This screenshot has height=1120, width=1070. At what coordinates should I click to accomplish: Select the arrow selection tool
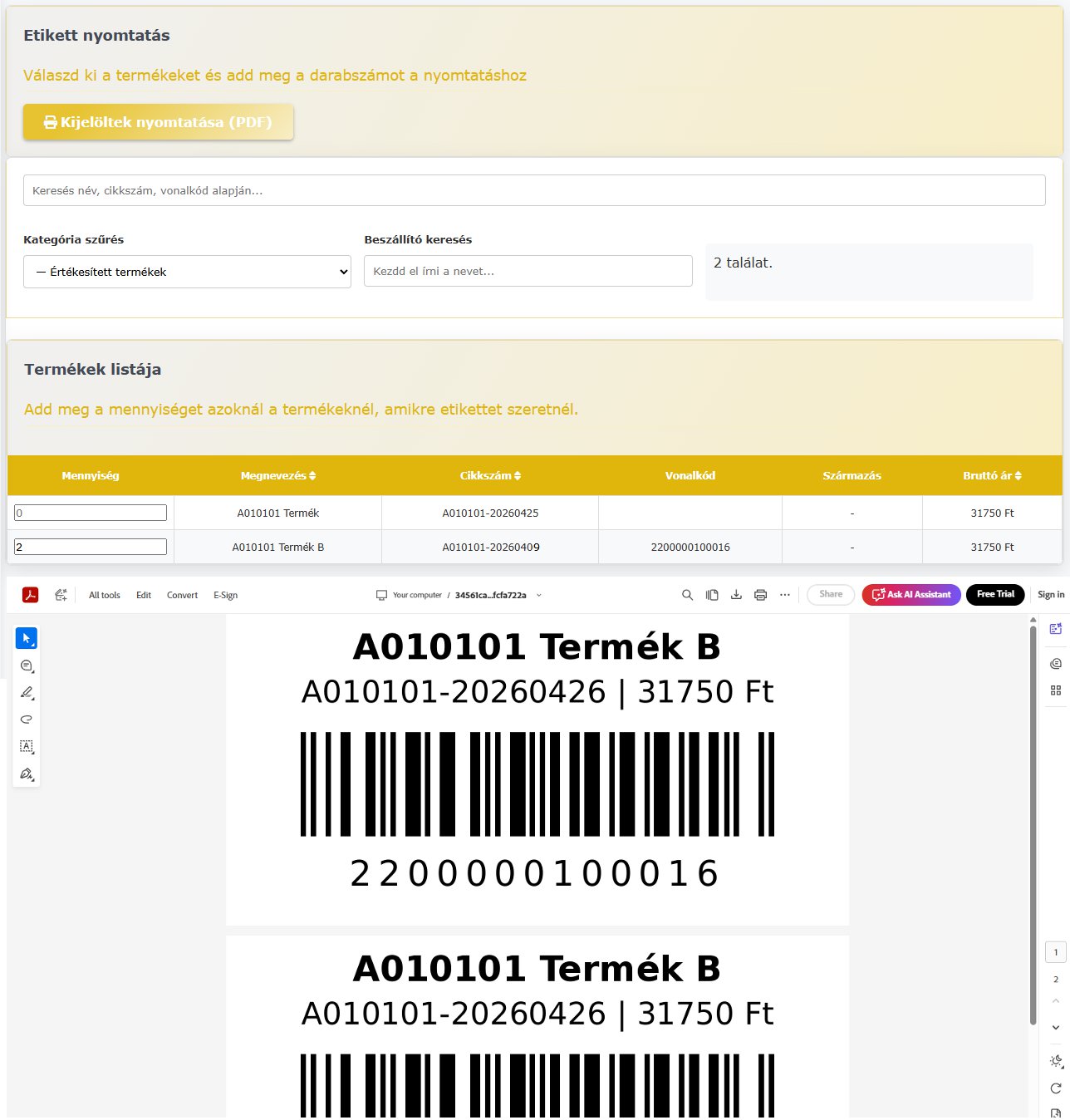[27, 638]
